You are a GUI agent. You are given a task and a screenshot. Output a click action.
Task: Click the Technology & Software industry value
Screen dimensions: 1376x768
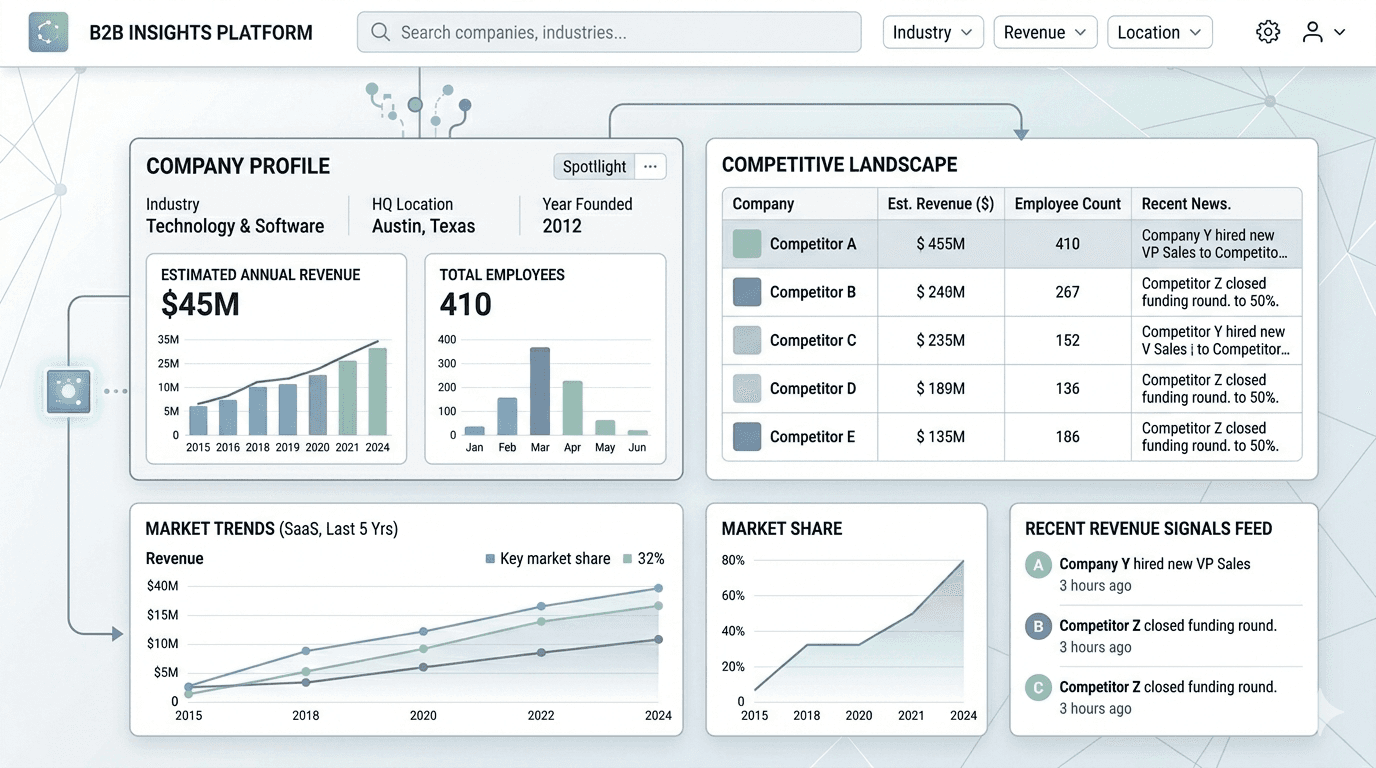(x=235, y=226)
